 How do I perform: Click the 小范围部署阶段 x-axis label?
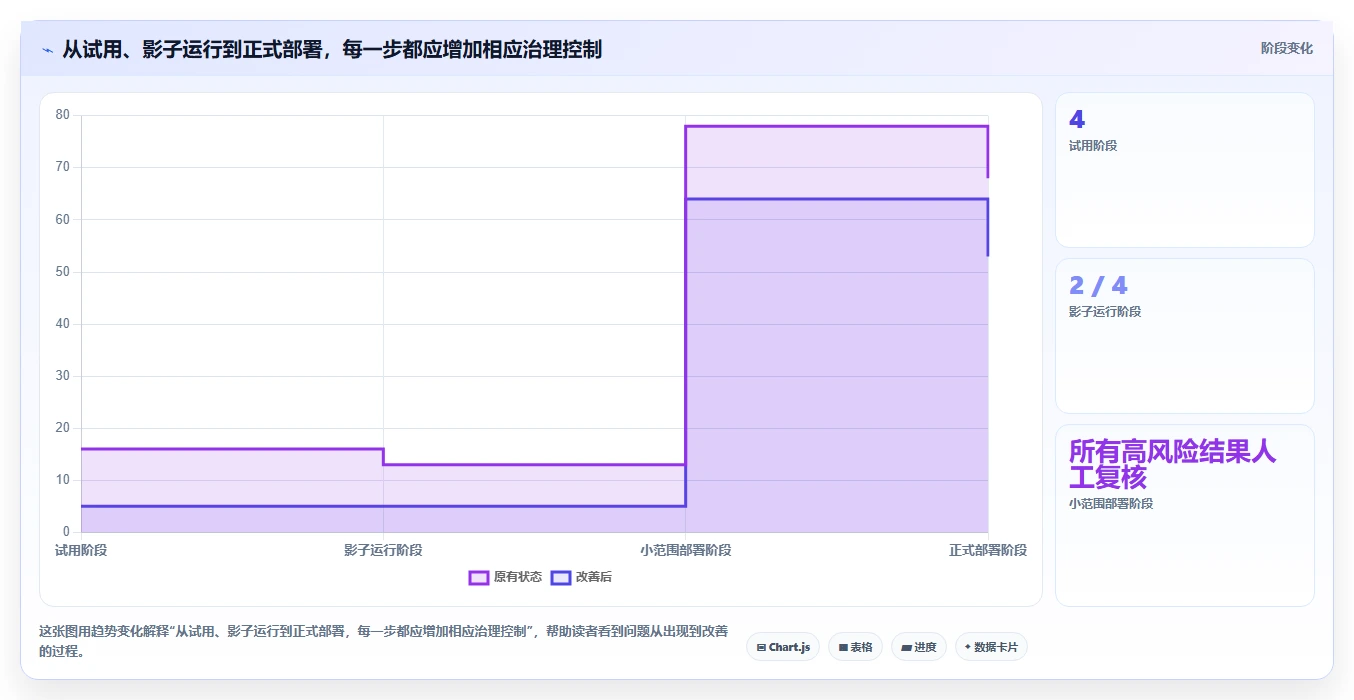(x=686, y=550)
